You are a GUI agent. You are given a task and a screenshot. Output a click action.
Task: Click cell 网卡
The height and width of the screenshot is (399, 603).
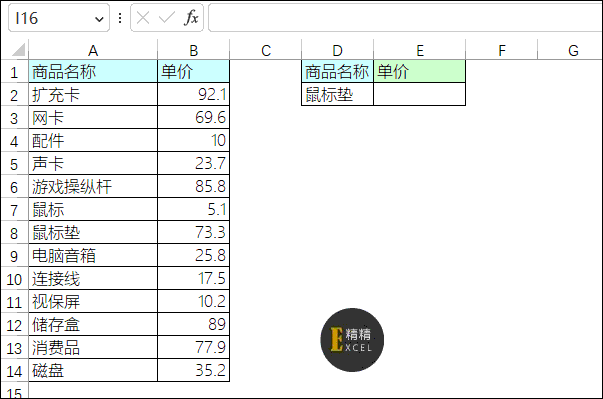pyautogui.click(x=93, y=118)
